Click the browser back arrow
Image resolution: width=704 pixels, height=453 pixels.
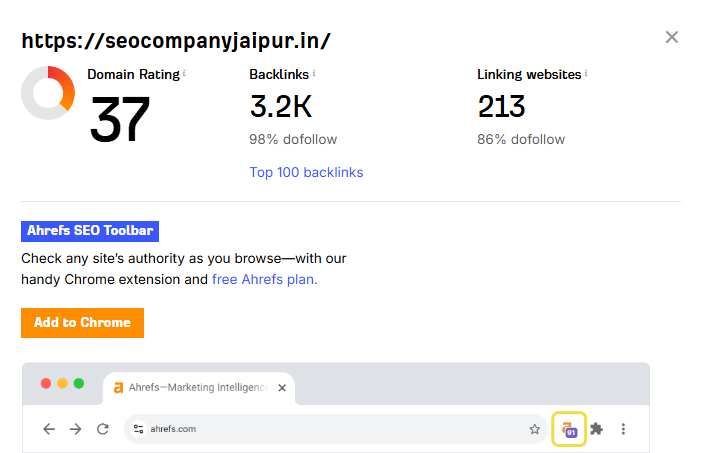coord(49,429)
